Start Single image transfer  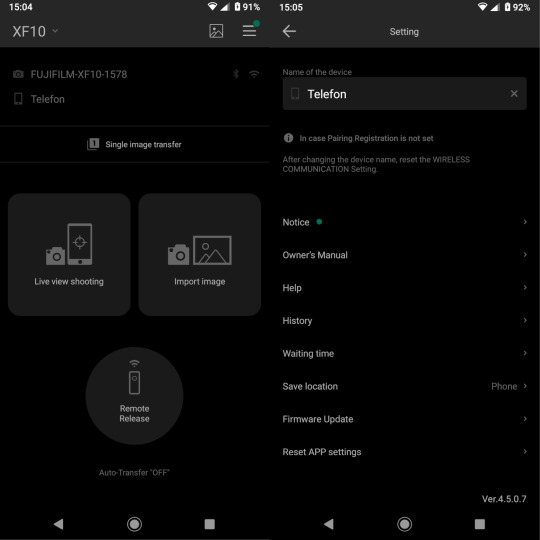[134, 144]
